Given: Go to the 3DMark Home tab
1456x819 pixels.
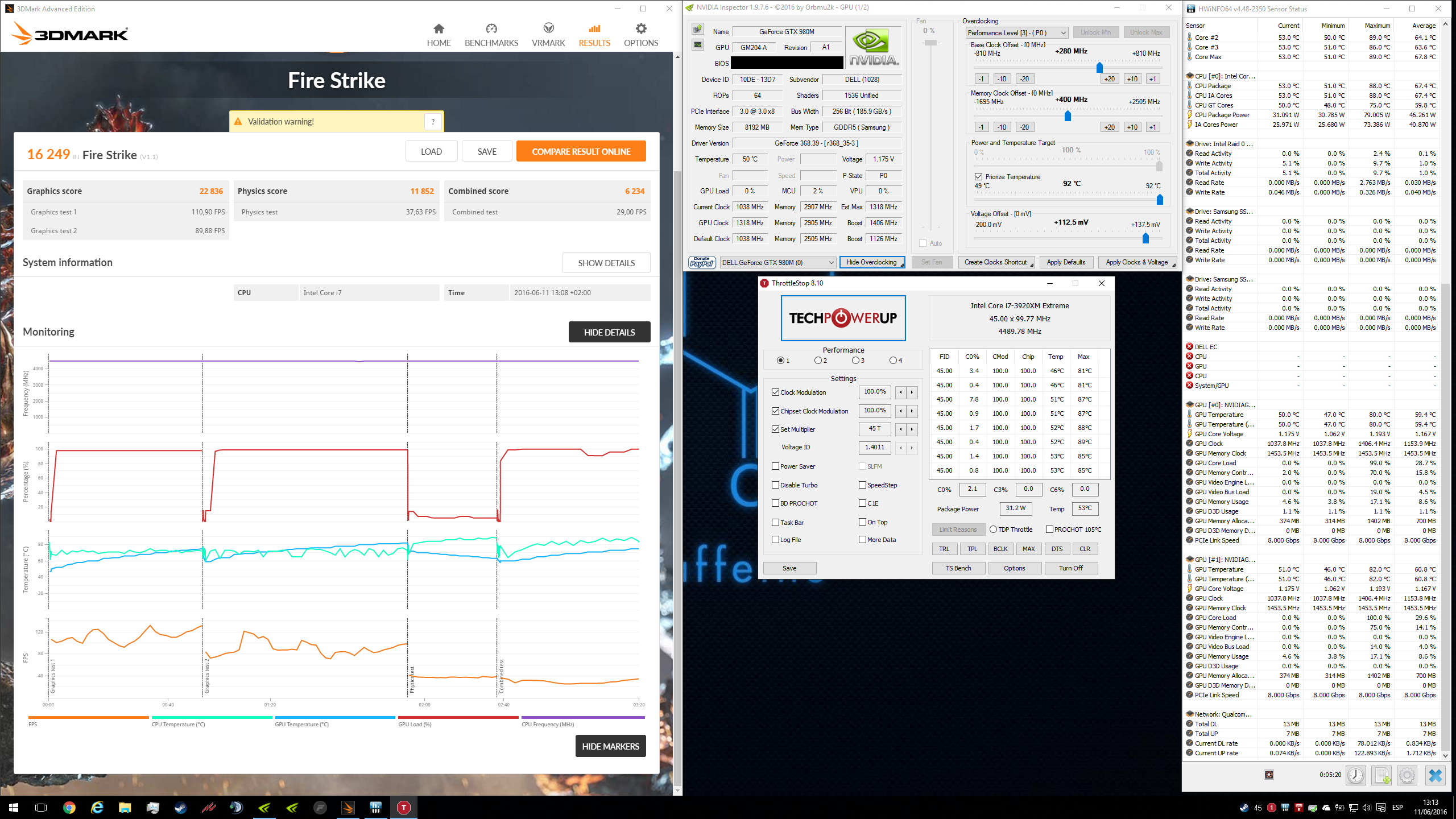Looking at the screenshot, I should (439, 35).
